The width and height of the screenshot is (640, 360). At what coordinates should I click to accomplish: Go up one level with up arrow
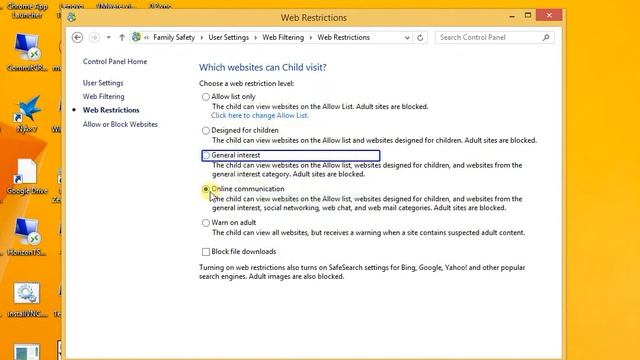[122, 38]
